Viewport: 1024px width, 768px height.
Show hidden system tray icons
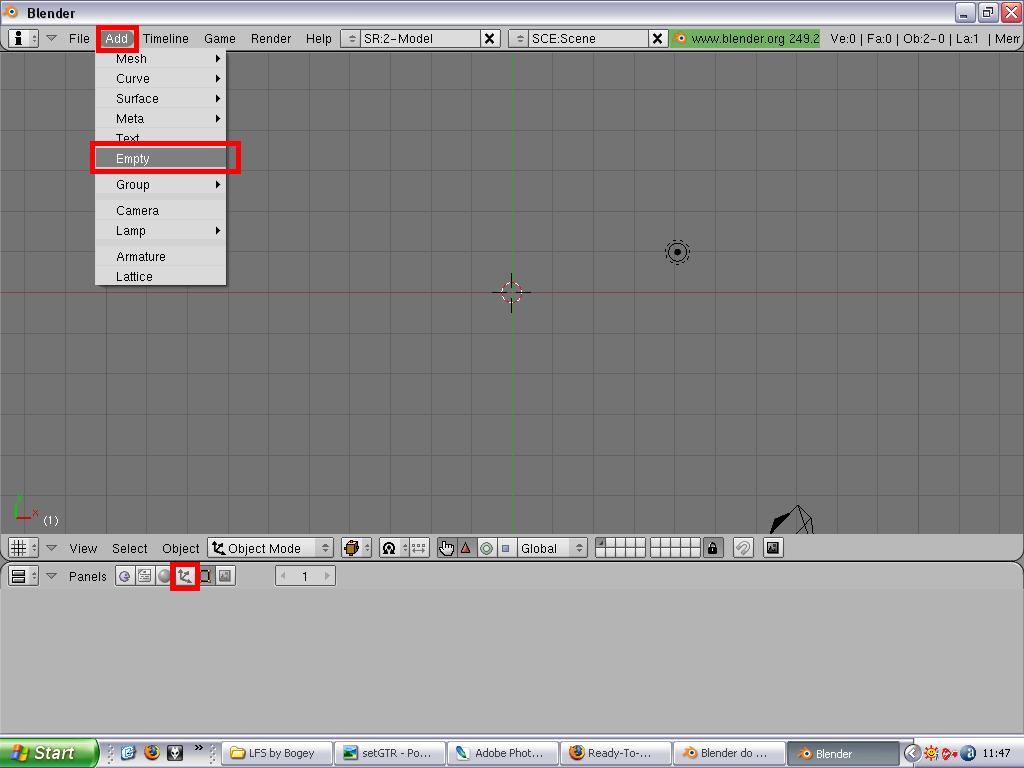coord(912,753)
